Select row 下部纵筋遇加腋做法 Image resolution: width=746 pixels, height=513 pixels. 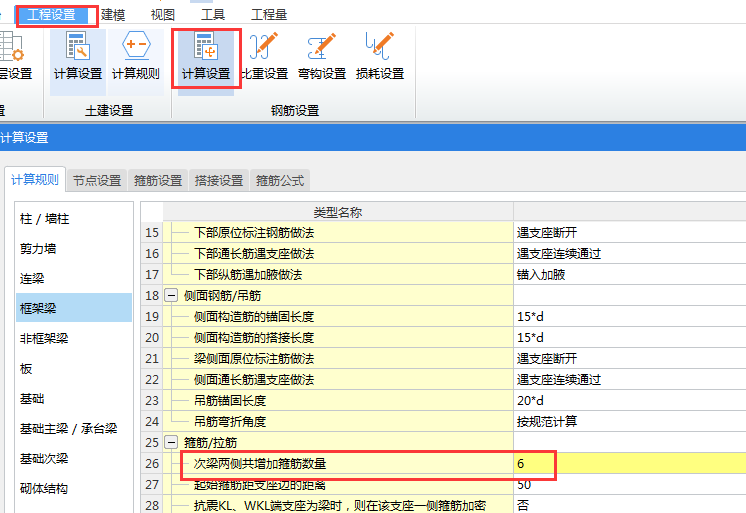(x=338, y=275)
